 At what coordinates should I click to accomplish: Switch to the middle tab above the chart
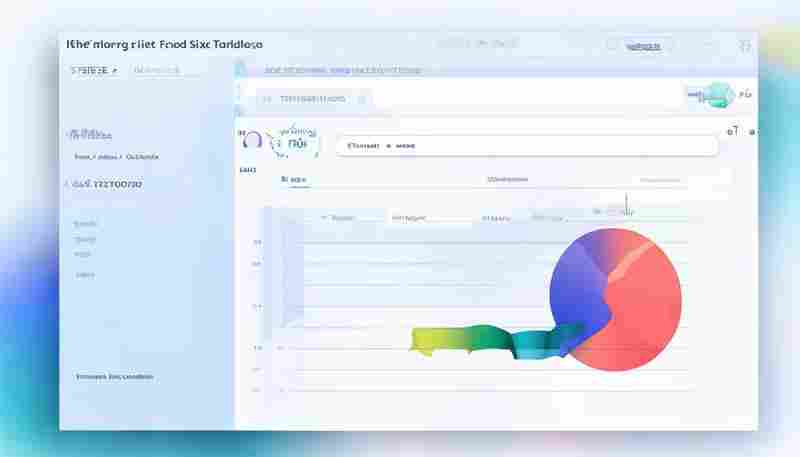pos(507,180)
